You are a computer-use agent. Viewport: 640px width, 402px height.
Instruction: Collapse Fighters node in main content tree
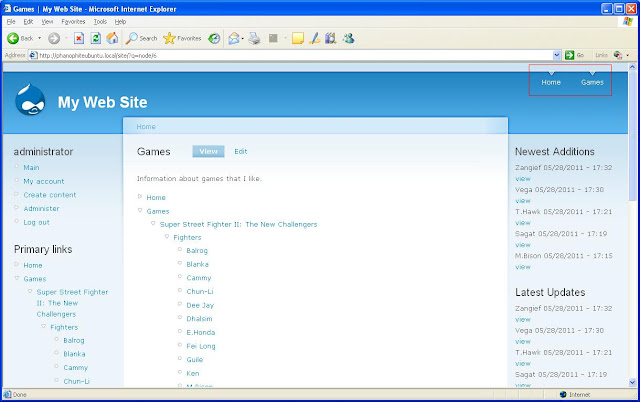(x=167, y=237)
